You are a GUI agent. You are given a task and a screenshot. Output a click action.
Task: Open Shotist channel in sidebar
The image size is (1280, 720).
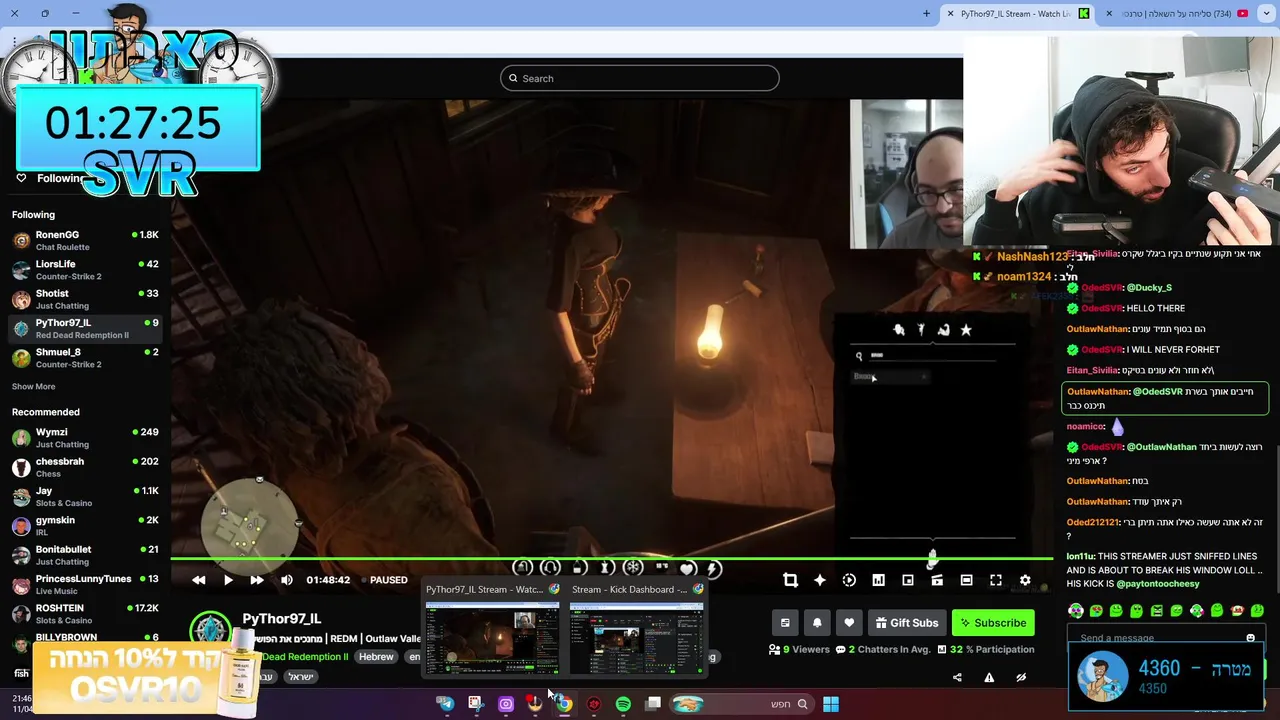85,299
